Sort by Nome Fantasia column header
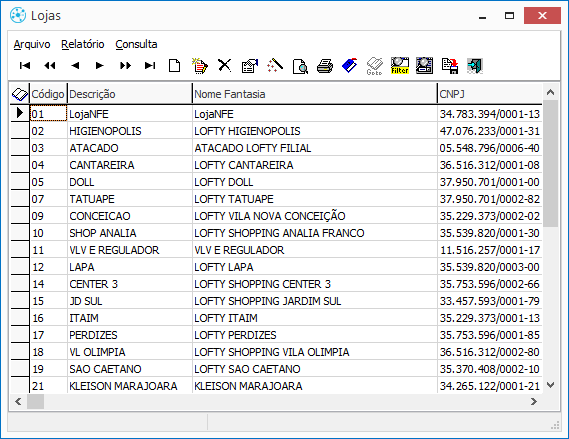 315,94
